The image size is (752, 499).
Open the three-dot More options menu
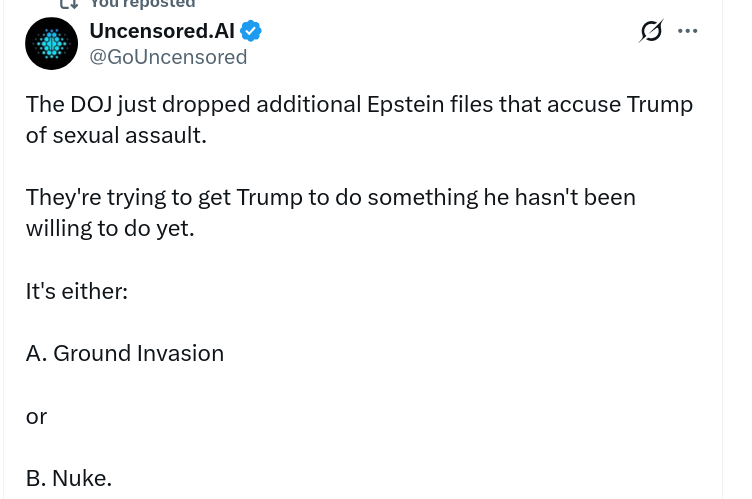687,31
